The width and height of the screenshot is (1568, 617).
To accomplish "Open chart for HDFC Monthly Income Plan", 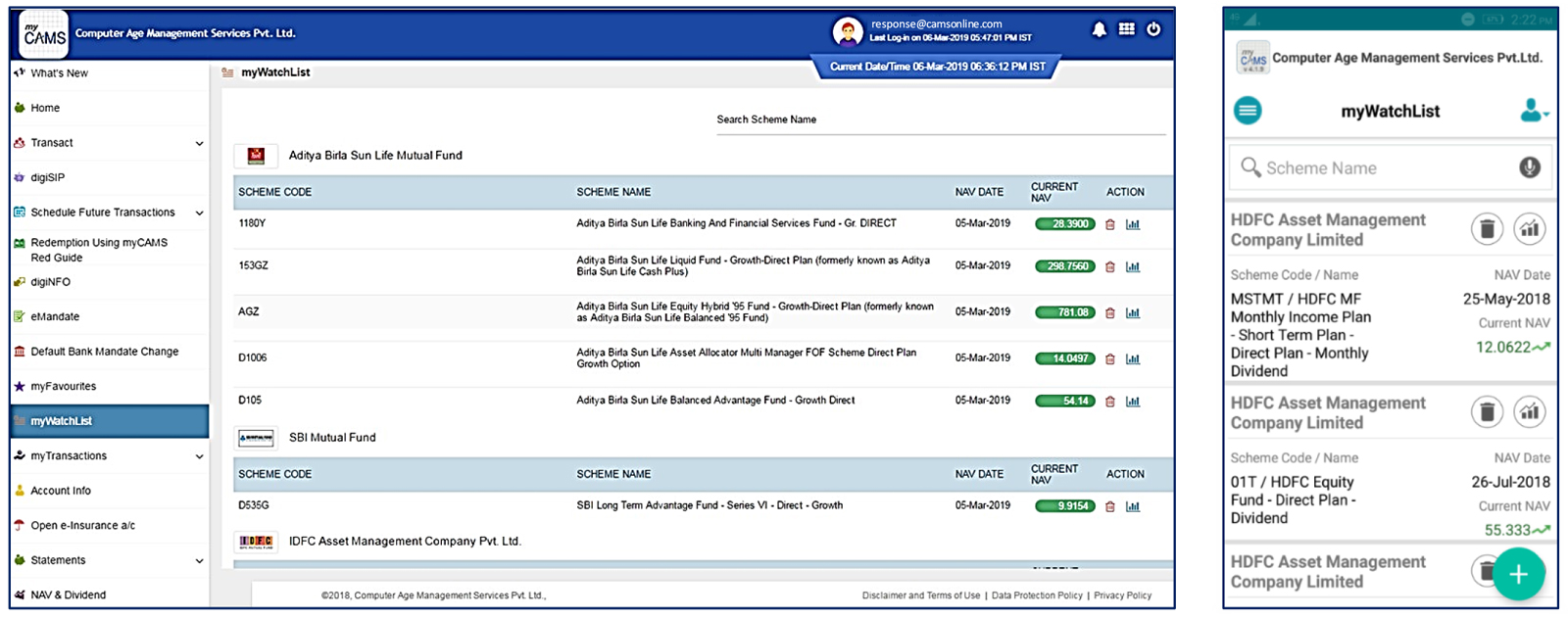I will coord(1529,229).
